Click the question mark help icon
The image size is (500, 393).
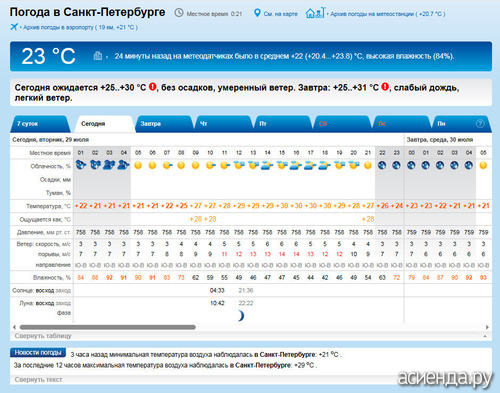[x=480, y=123]
